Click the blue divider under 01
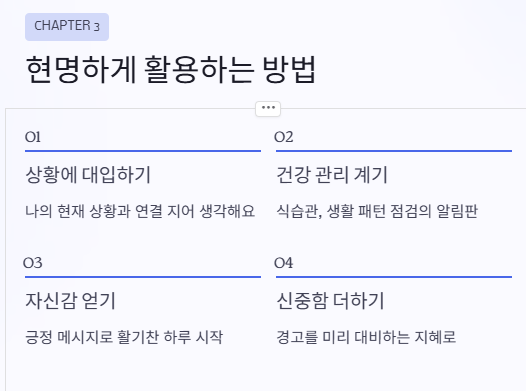 pyautogui.click(x=143, y=151)
